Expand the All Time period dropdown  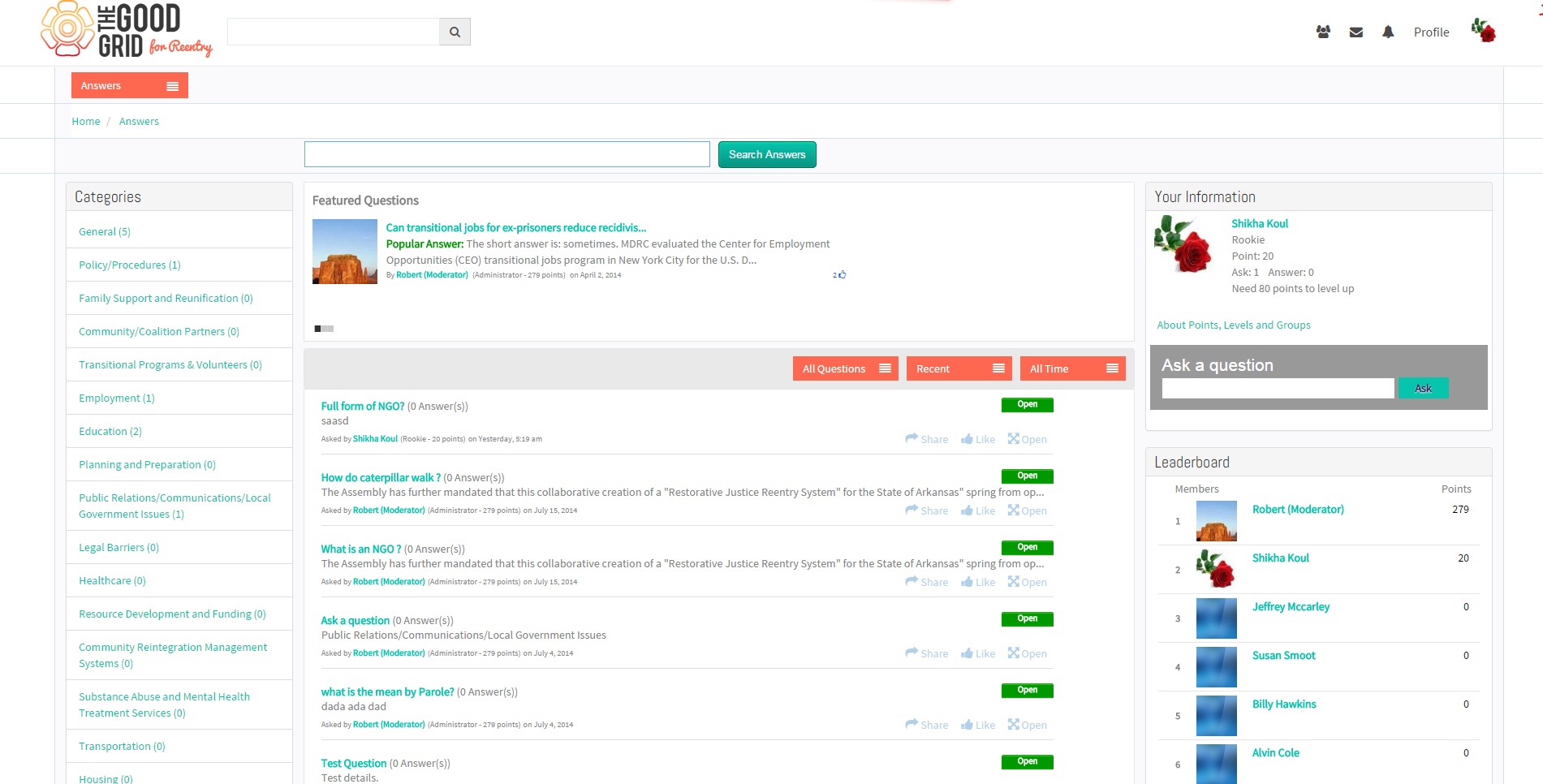click(x=1073, y=368)
